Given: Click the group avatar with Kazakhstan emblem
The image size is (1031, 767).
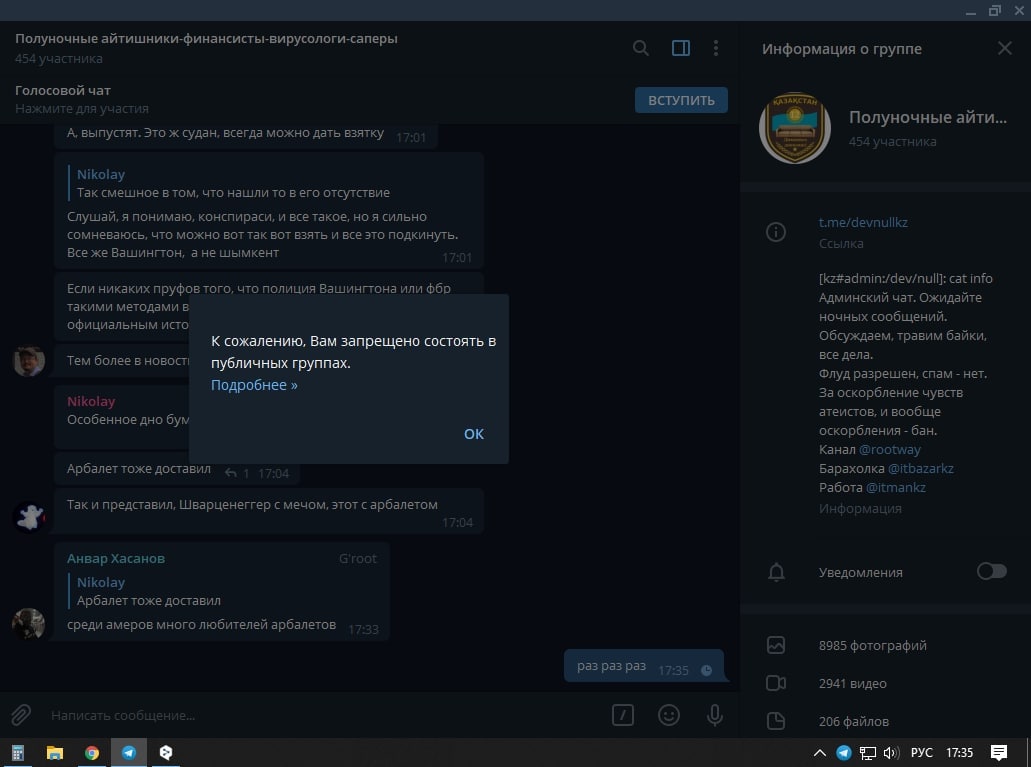Looking at the screenshot, I should pyautogui.click(x=795, y=128).
